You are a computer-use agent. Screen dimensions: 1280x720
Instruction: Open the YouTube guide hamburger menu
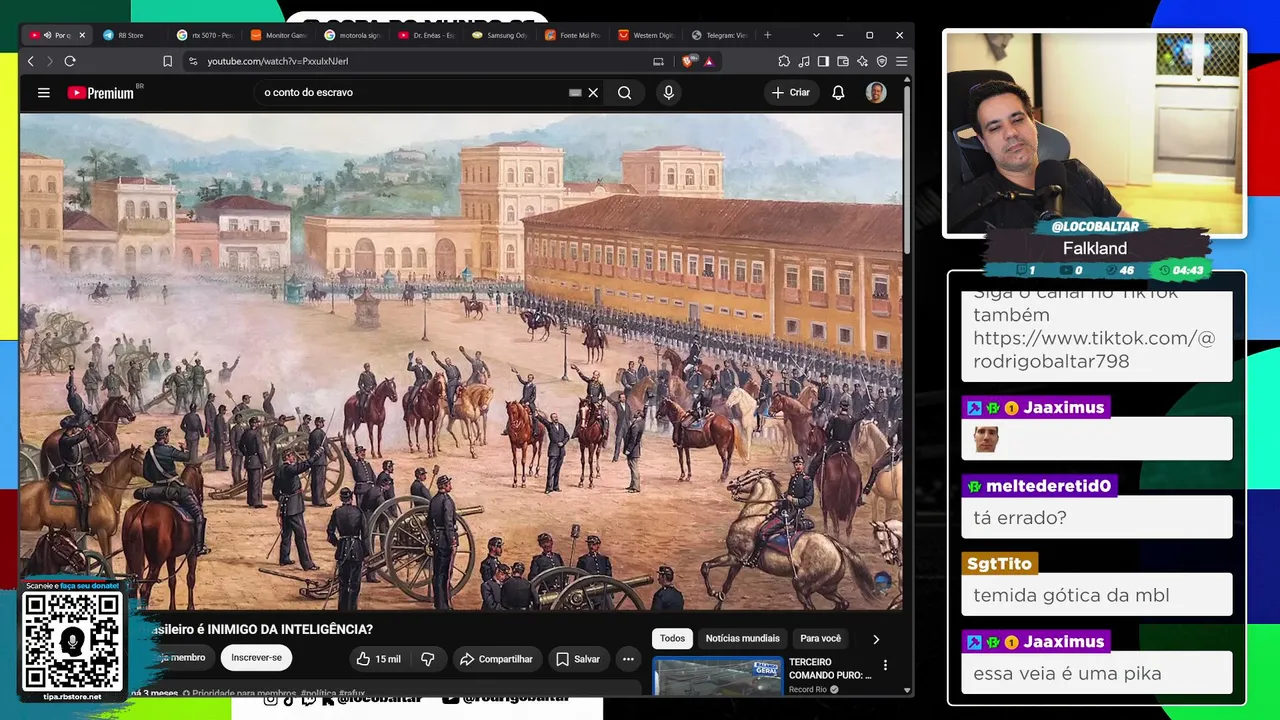coord(44,93)
